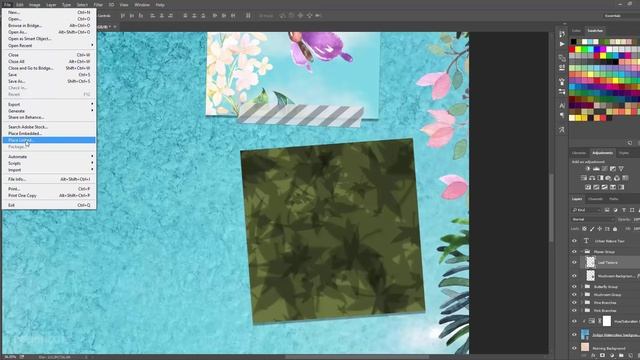Click the create new layer icon
The height and width of the screenshot is (360, 640).
(x=630, y=356)
